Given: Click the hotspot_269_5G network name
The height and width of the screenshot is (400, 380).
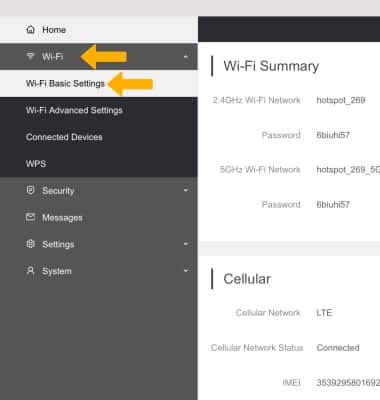Looking at the screenshot, I should click(348, 170).
